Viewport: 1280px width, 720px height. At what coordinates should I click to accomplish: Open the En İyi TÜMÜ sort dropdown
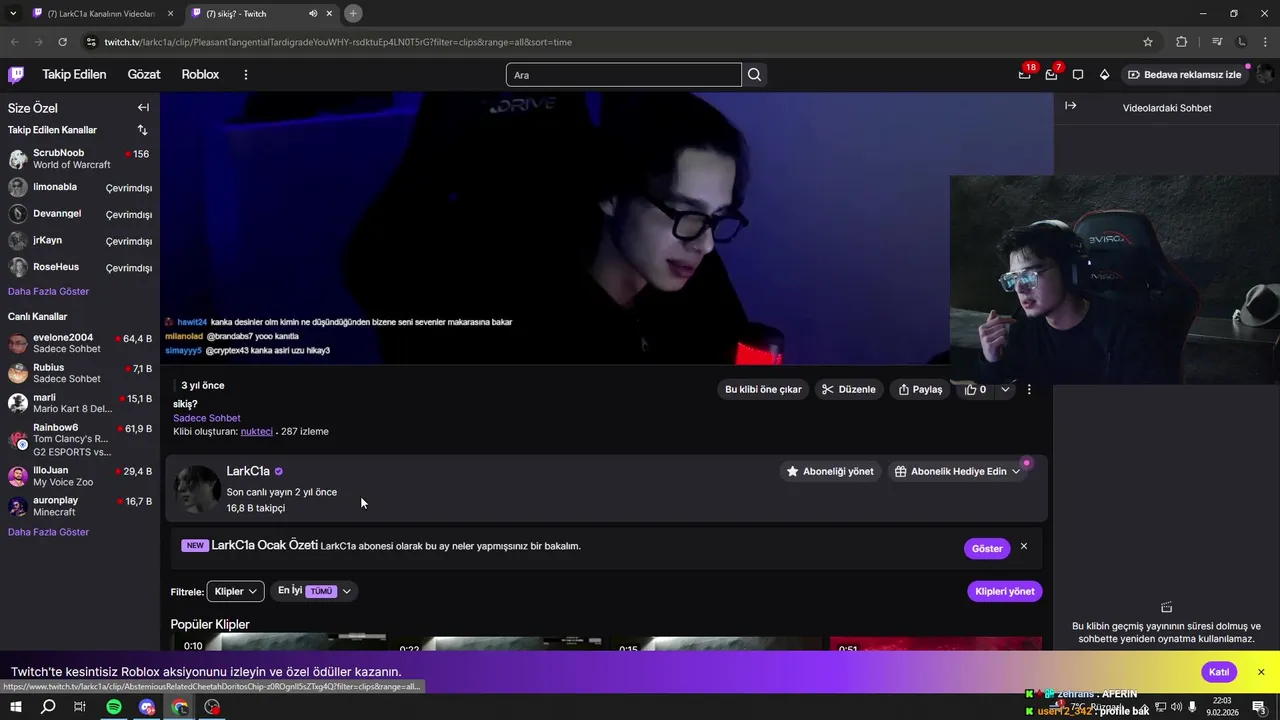314,591
